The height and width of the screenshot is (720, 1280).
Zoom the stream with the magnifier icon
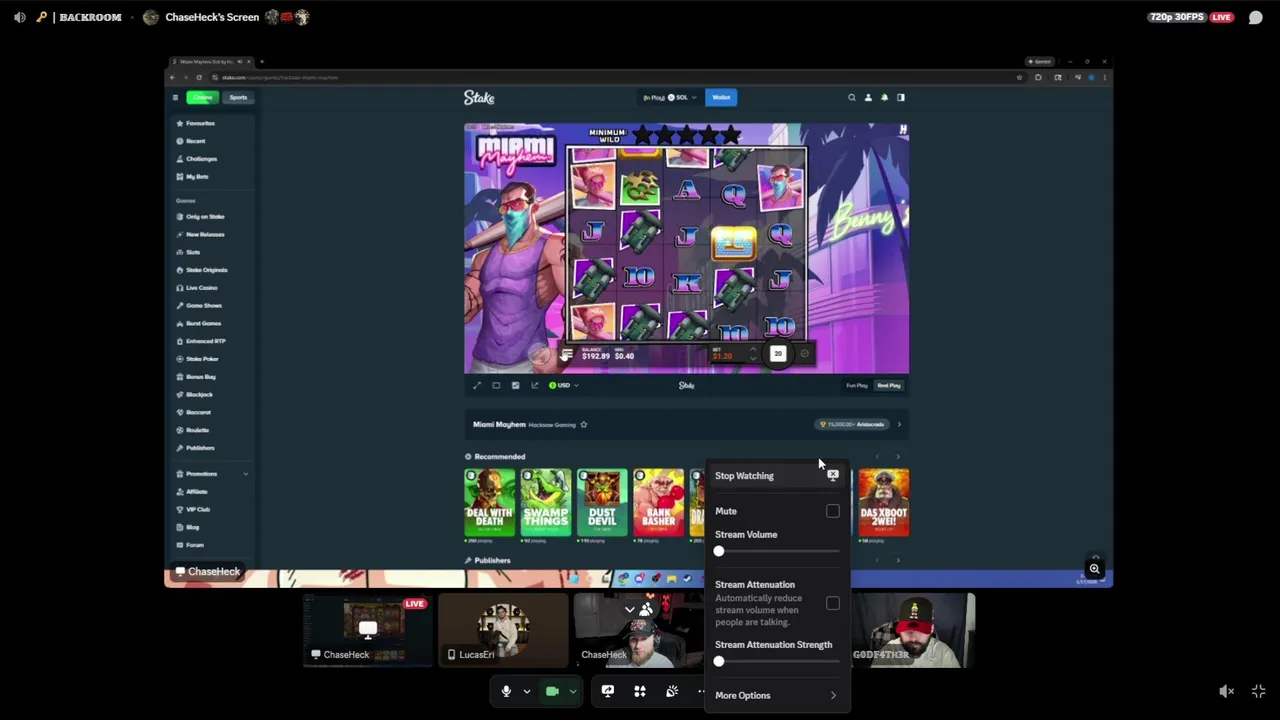[x=1094, y=569]
